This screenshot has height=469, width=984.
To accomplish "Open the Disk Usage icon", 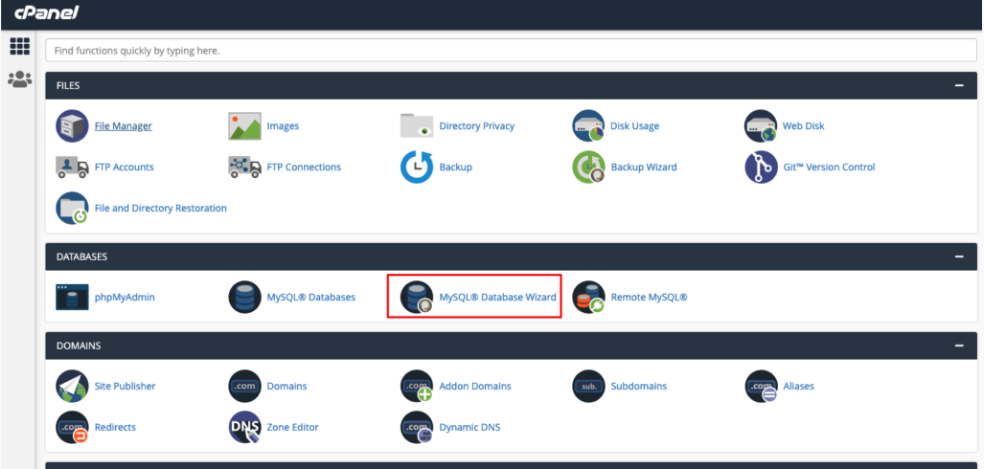I will click(x=589, y=127).
